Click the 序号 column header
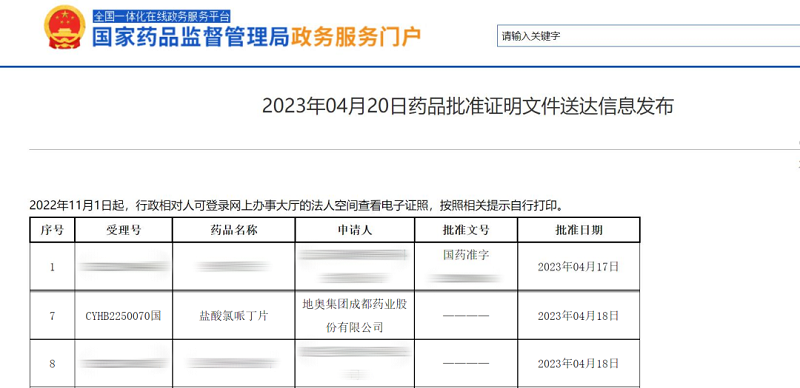 [52, 230]
